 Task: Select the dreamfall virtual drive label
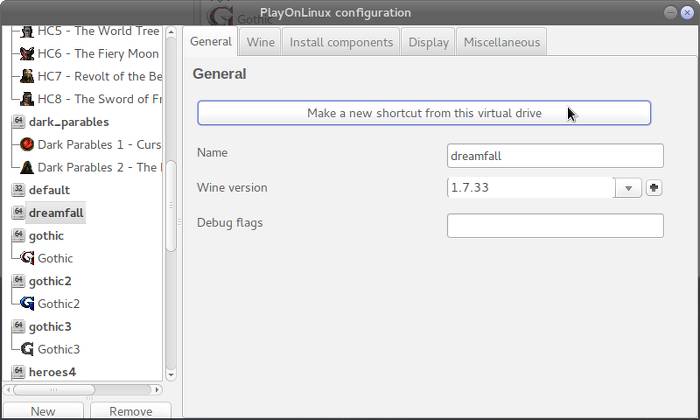click(56, 213)
